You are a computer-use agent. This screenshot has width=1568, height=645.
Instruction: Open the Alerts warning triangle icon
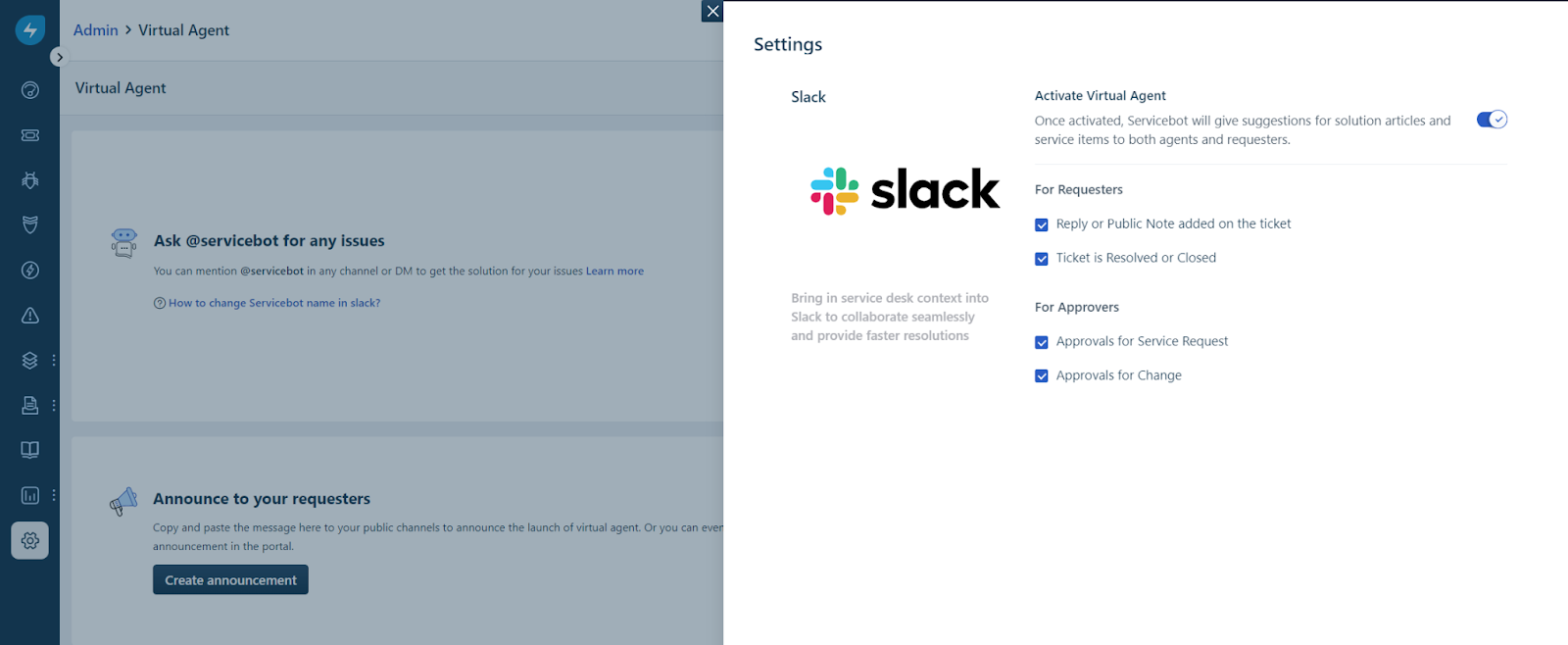(30, 316)
